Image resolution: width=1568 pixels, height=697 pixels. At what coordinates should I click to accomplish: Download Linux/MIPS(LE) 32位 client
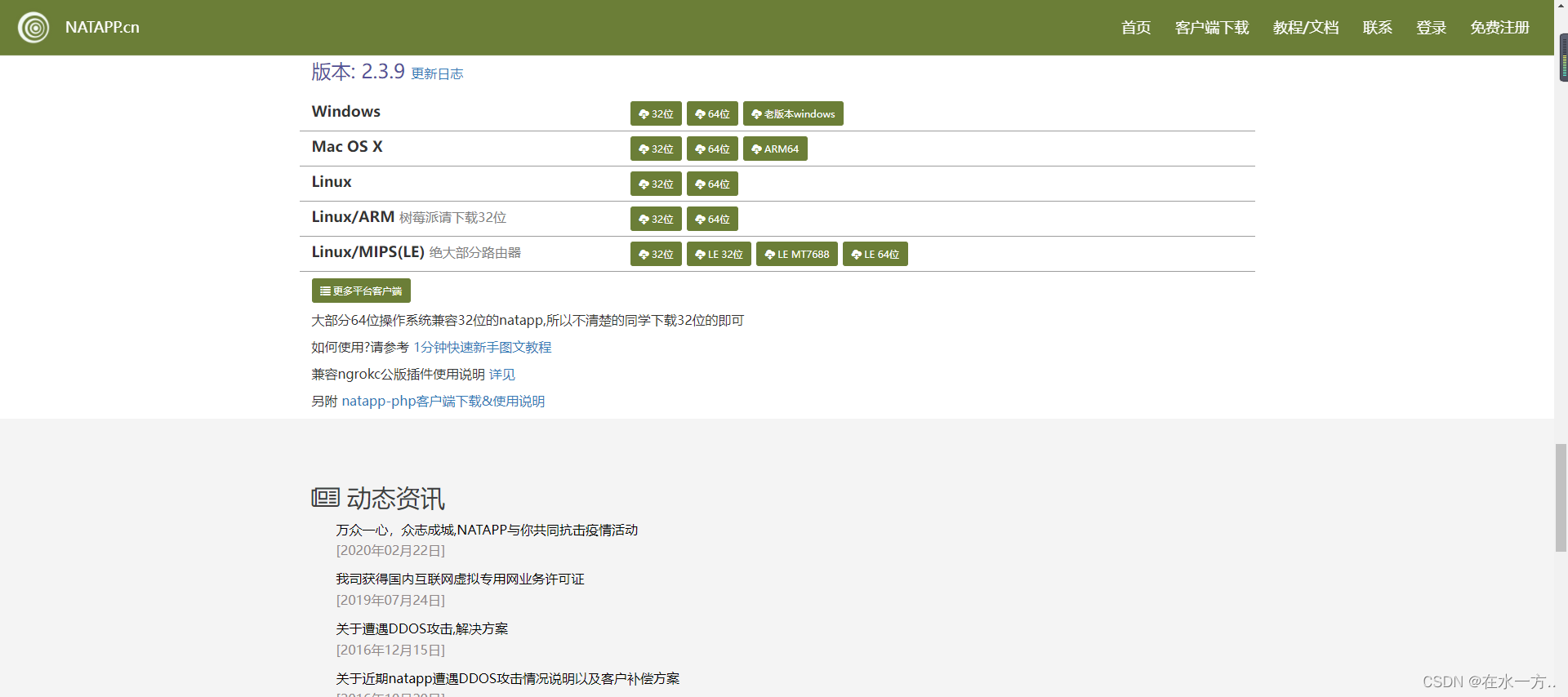click(x=656, y=254)
